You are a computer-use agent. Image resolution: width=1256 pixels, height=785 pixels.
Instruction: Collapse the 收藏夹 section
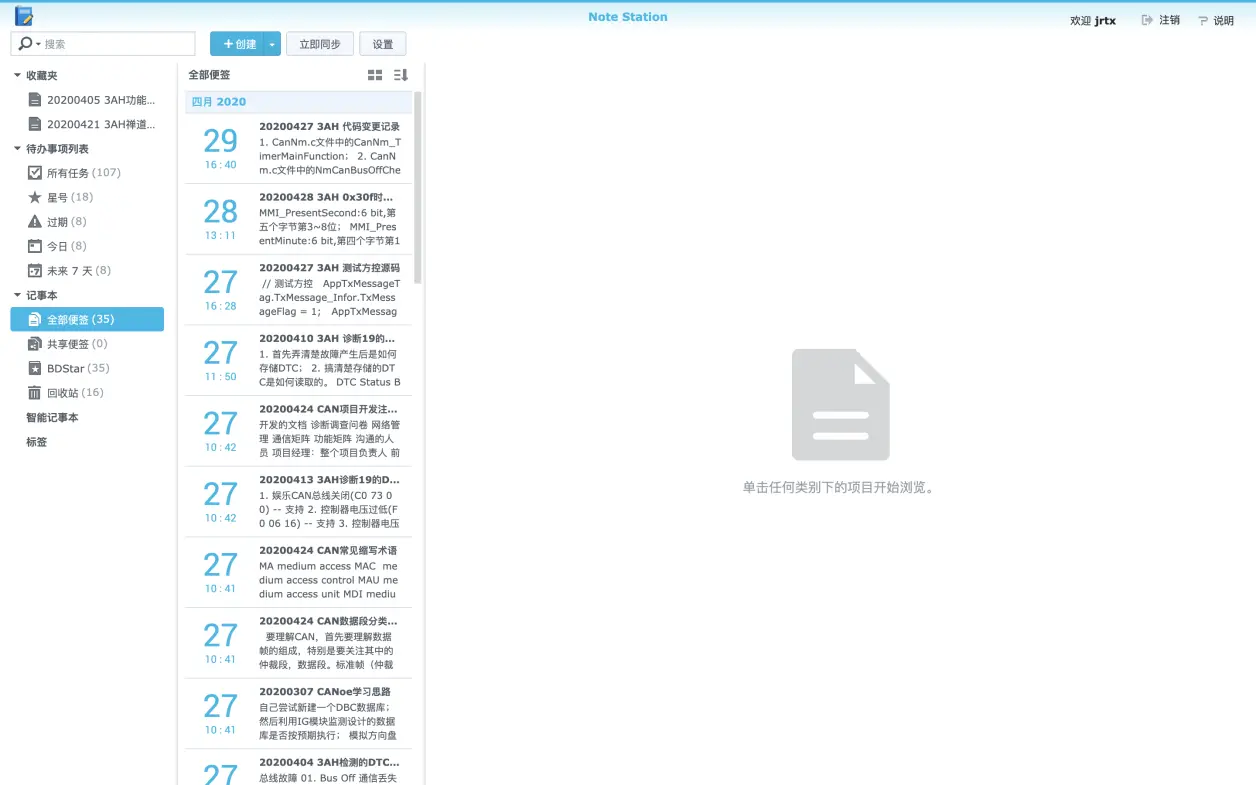[x=15, y=74]
